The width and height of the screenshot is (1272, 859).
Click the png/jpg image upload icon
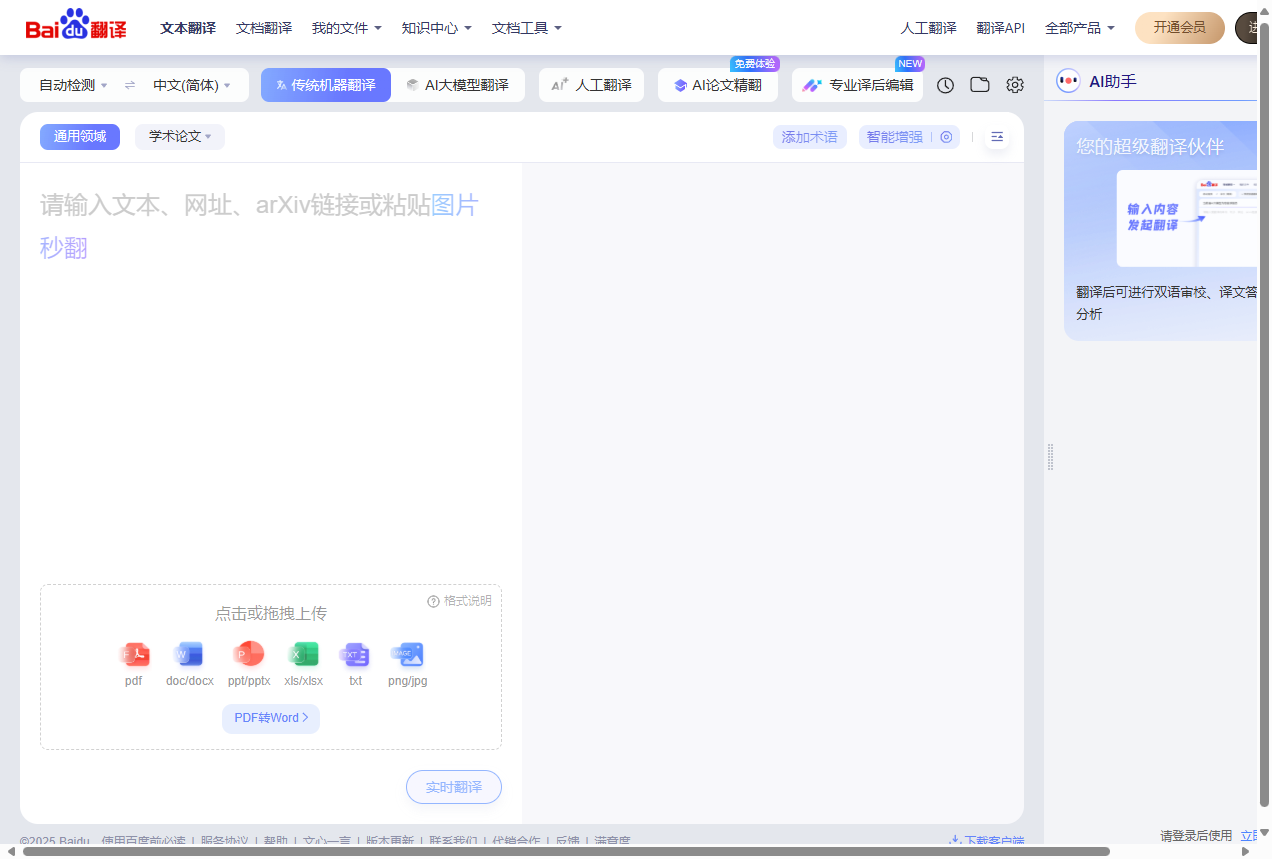pos(406,655)
